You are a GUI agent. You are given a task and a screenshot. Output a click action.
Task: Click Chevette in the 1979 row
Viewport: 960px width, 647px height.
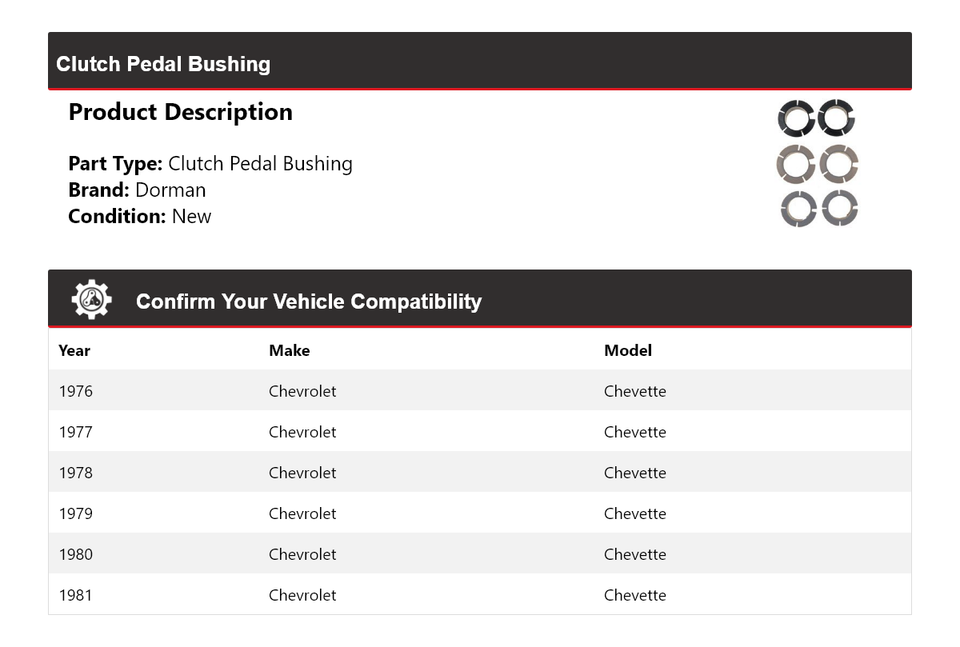pyautogui.click(x=634, y=514)
